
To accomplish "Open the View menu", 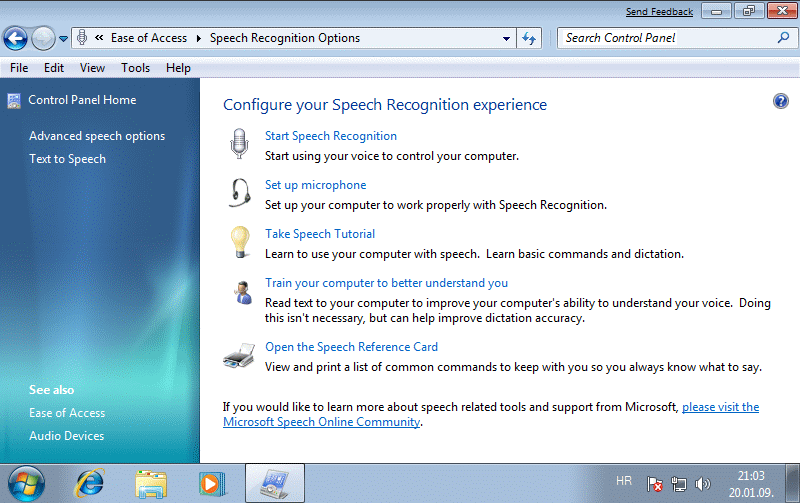I will tap(92, 68).
